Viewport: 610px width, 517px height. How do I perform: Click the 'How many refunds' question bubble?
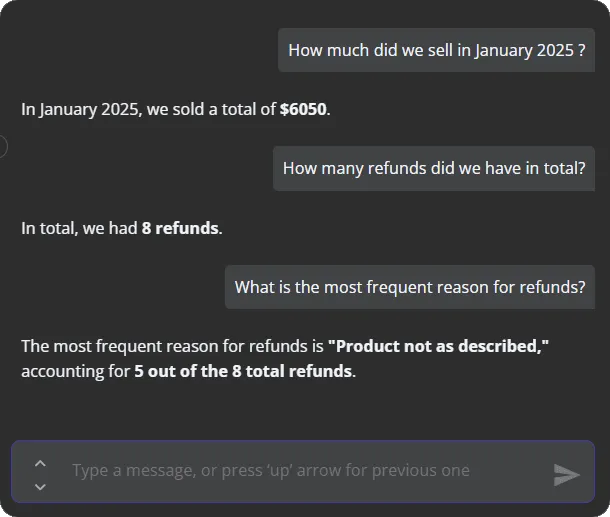click(434, 168)
